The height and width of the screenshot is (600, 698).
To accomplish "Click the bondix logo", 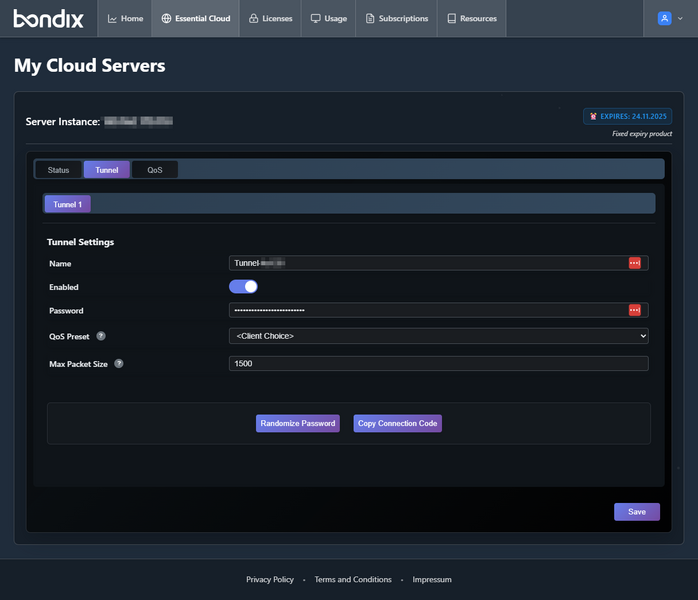I will click(x=48, y=18).
